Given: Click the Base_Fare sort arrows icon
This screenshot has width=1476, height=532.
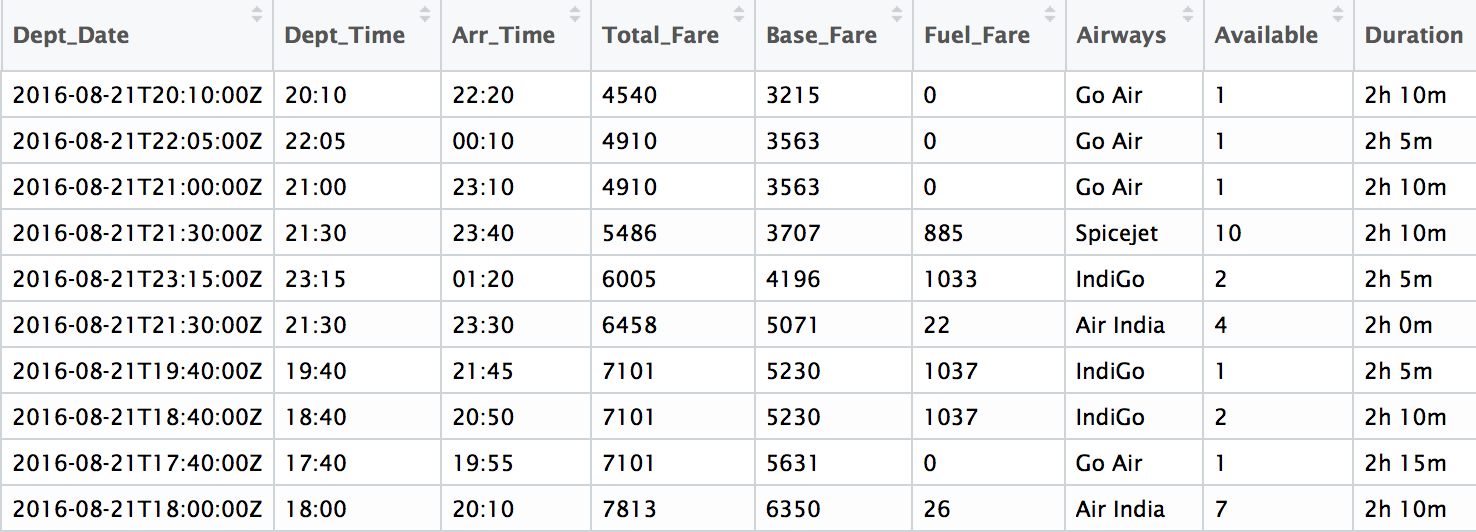Looking at the screenshot, I should coord(897,14).
